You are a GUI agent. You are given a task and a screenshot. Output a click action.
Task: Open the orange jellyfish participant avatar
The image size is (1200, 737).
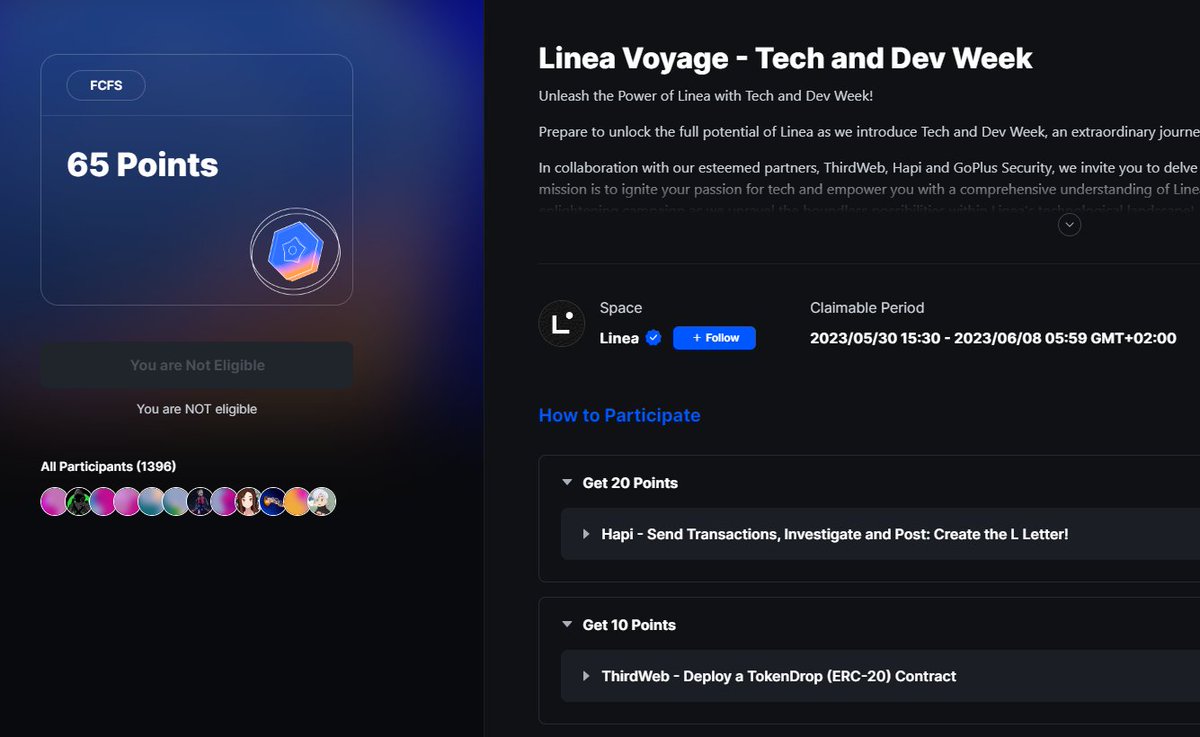(x=273, y=502)
